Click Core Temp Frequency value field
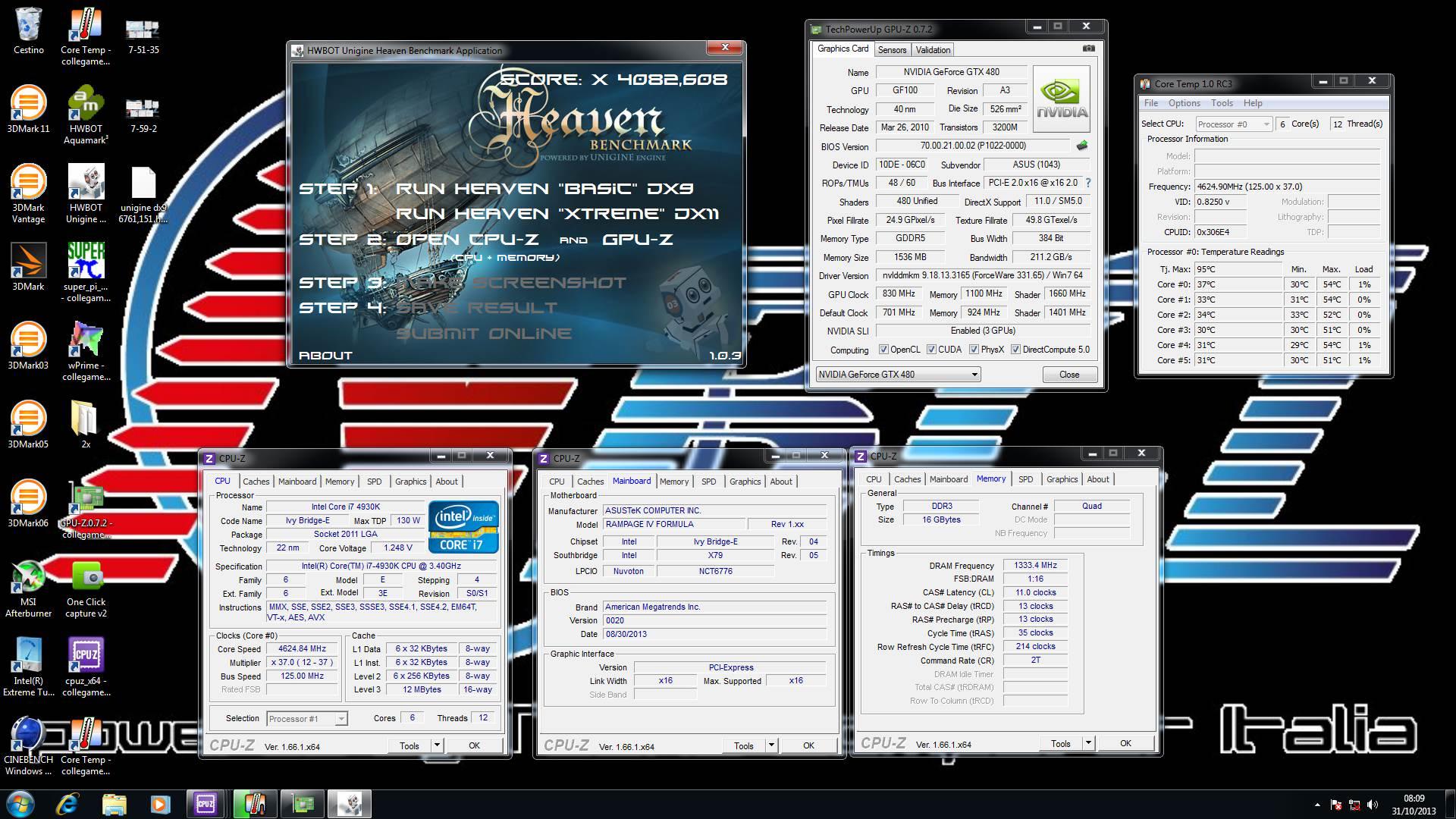 [1287, 187]
